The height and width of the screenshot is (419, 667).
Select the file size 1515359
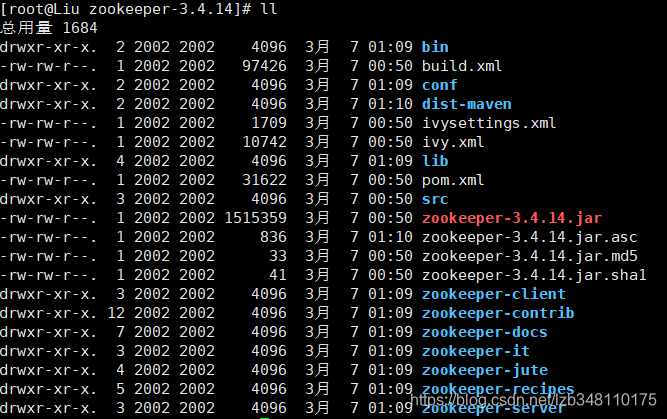(255, 218)
